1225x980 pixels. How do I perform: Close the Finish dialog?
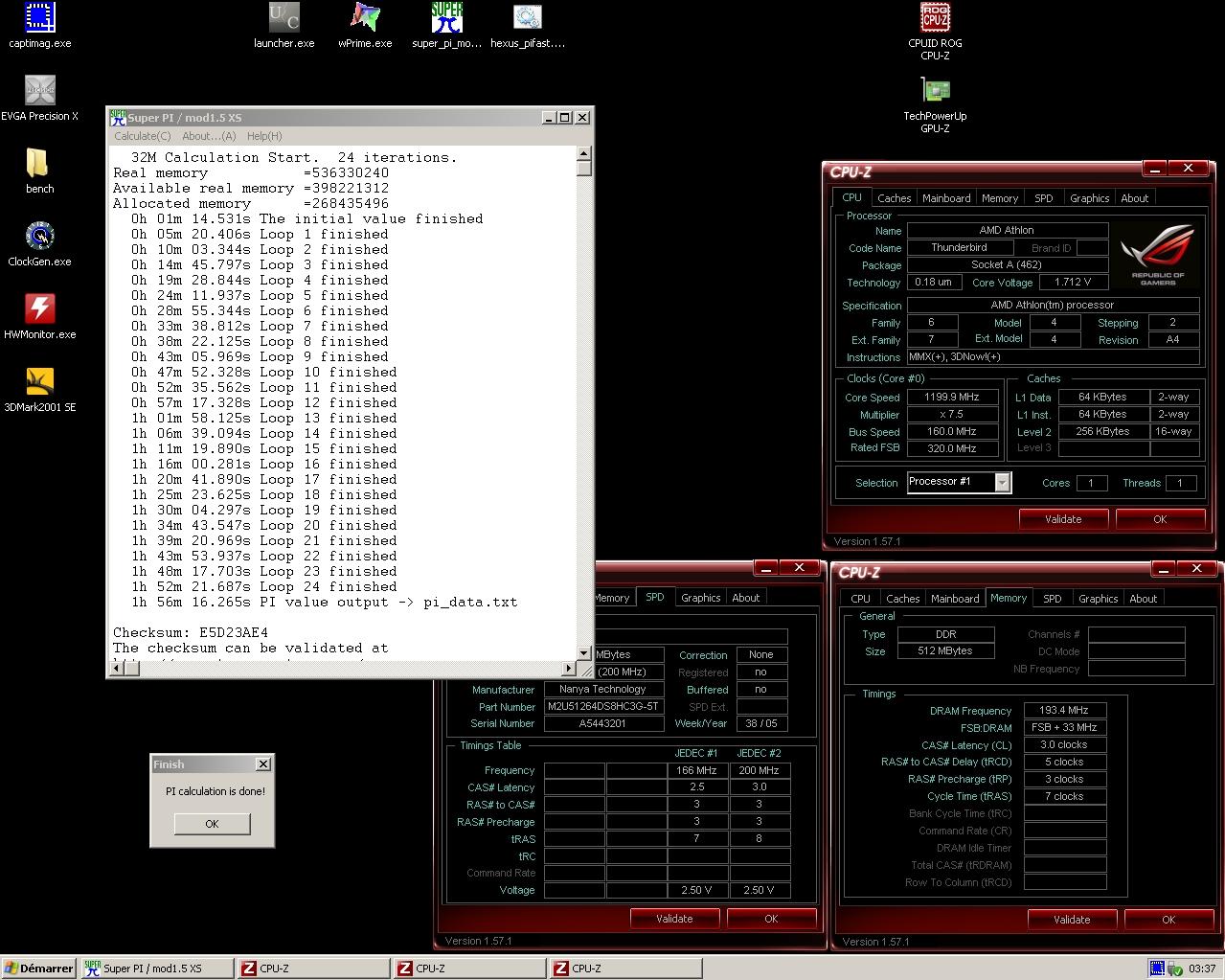pos(263,764)
